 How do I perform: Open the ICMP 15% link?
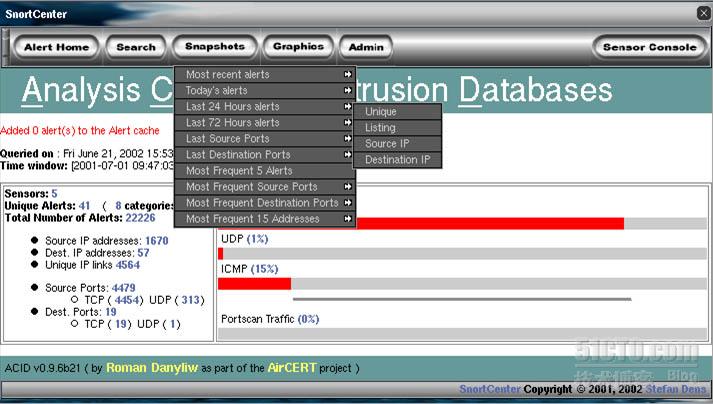[x=264, y=269]
